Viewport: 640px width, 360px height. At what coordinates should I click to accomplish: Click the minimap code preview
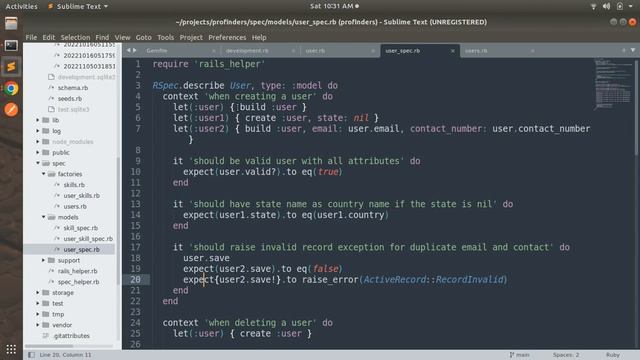[612, 84]
